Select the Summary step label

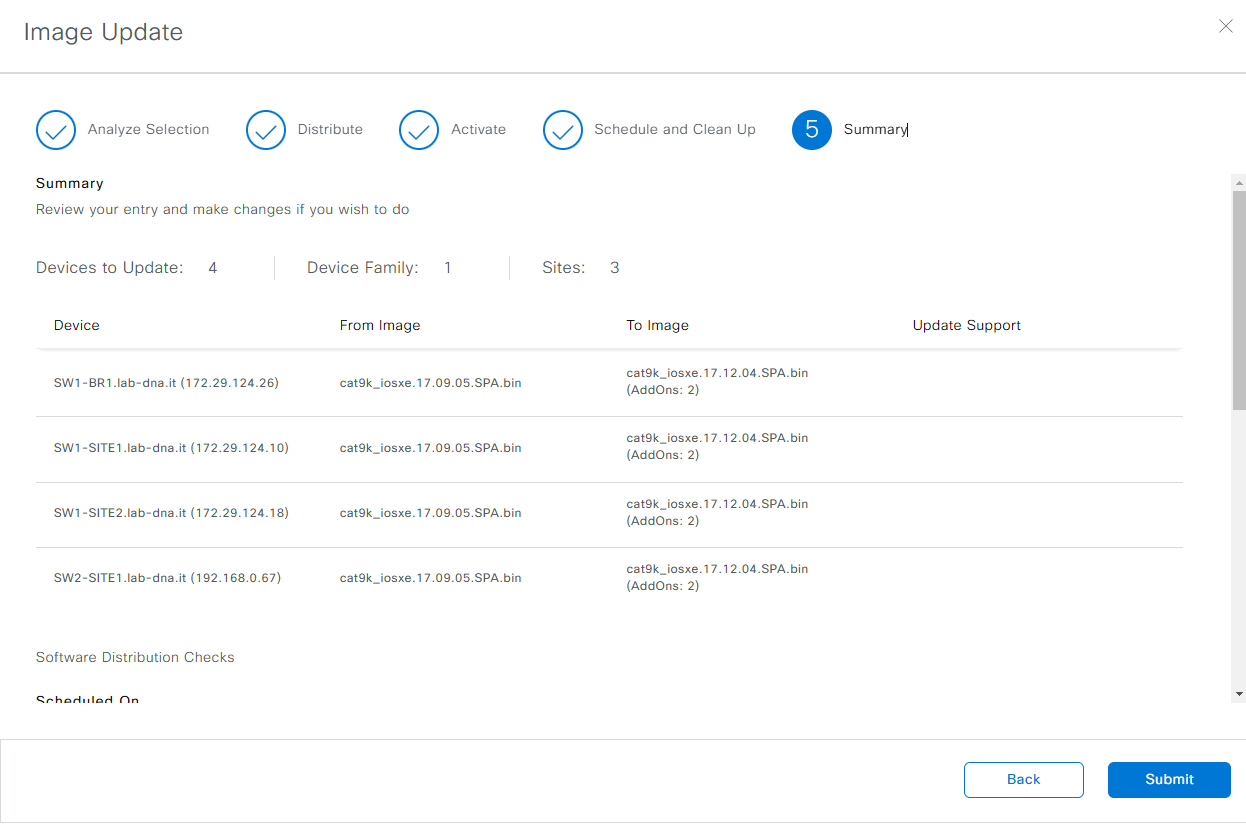[x=875, y=129]
